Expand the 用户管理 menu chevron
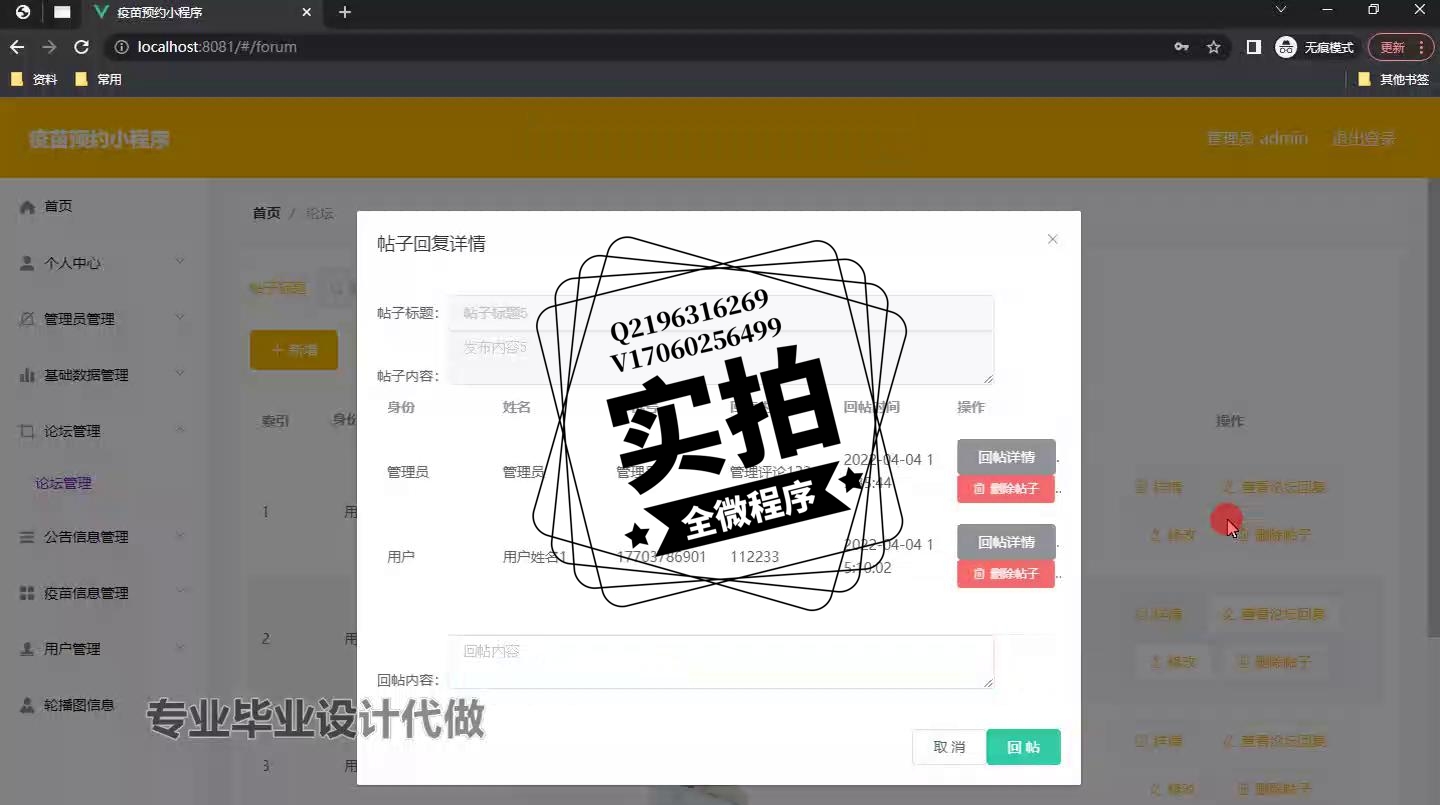 (x=180, y=647)
